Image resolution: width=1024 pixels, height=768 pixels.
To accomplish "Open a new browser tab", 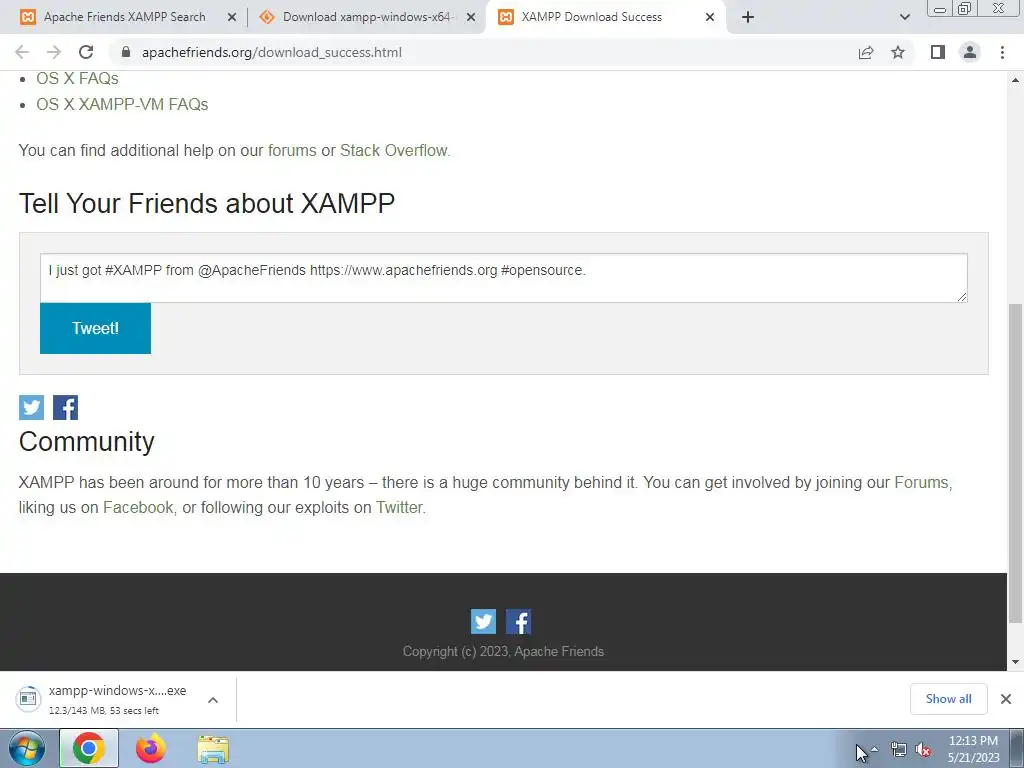I will (748, 17).
